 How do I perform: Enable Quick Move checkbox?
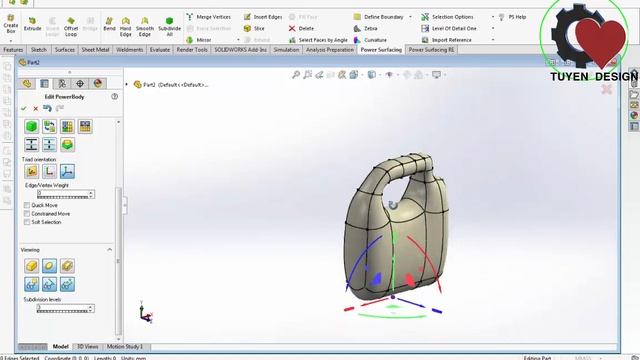[27, 205]
